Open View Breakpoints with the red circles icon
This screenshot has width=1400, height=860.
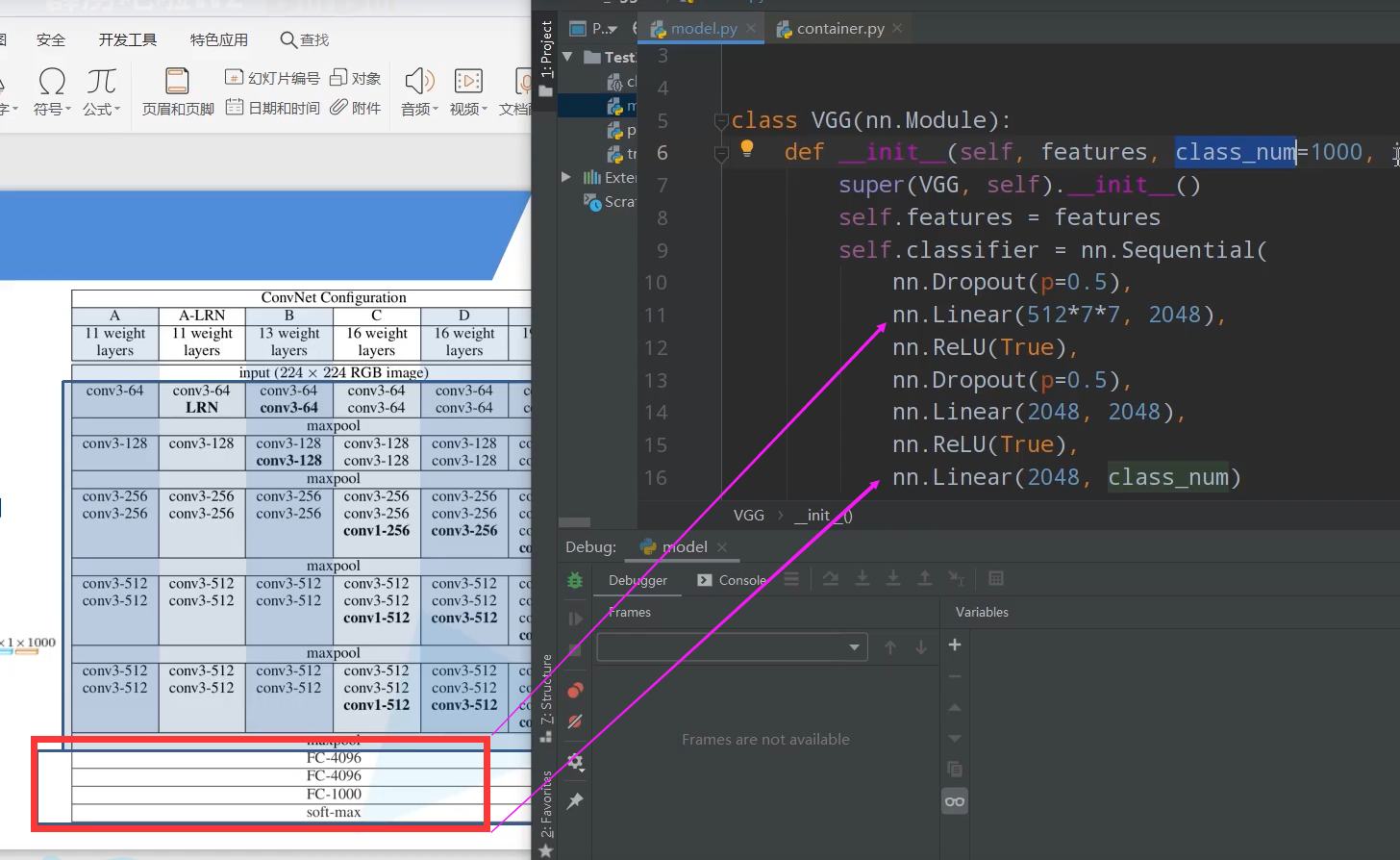pyautogui.click(x=575, y=690)
